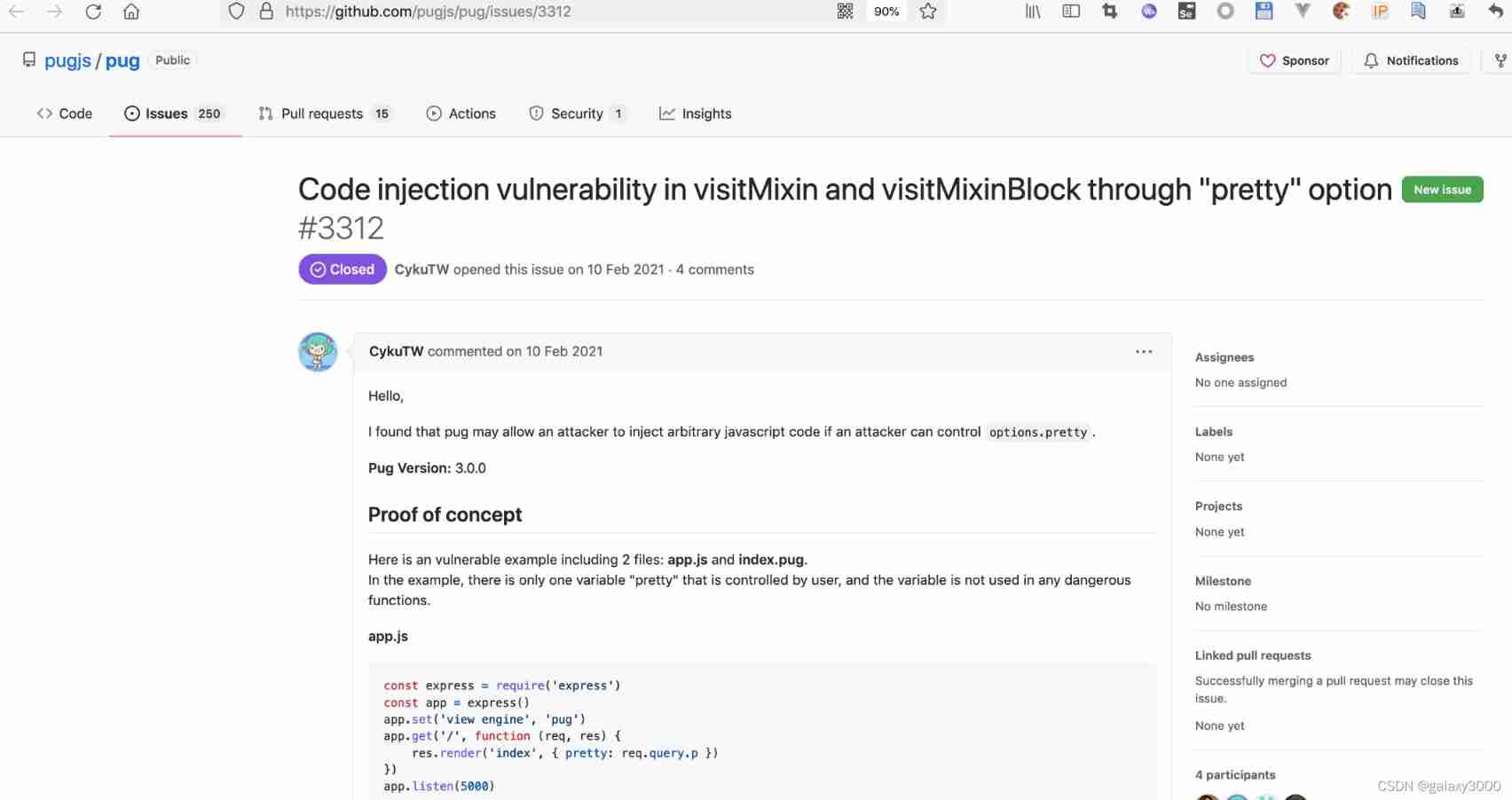Screen dimensions: 1512x800
Task: Click the undo arrow toolbar icon
Action: coord(1496,12)
